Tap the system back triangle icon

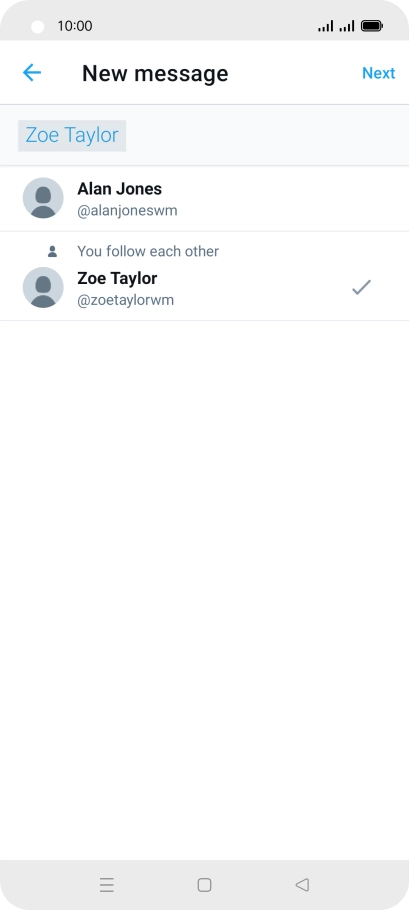[302, 884]
